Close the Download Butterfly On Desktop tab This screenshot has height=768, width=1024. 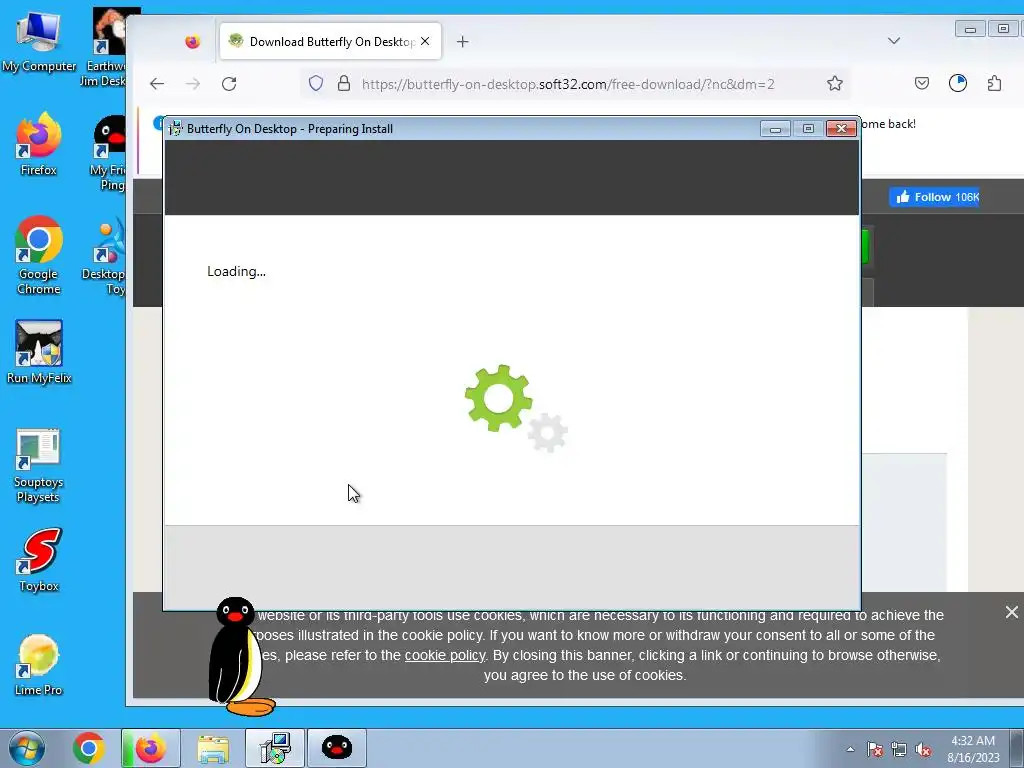coord(425,41)
